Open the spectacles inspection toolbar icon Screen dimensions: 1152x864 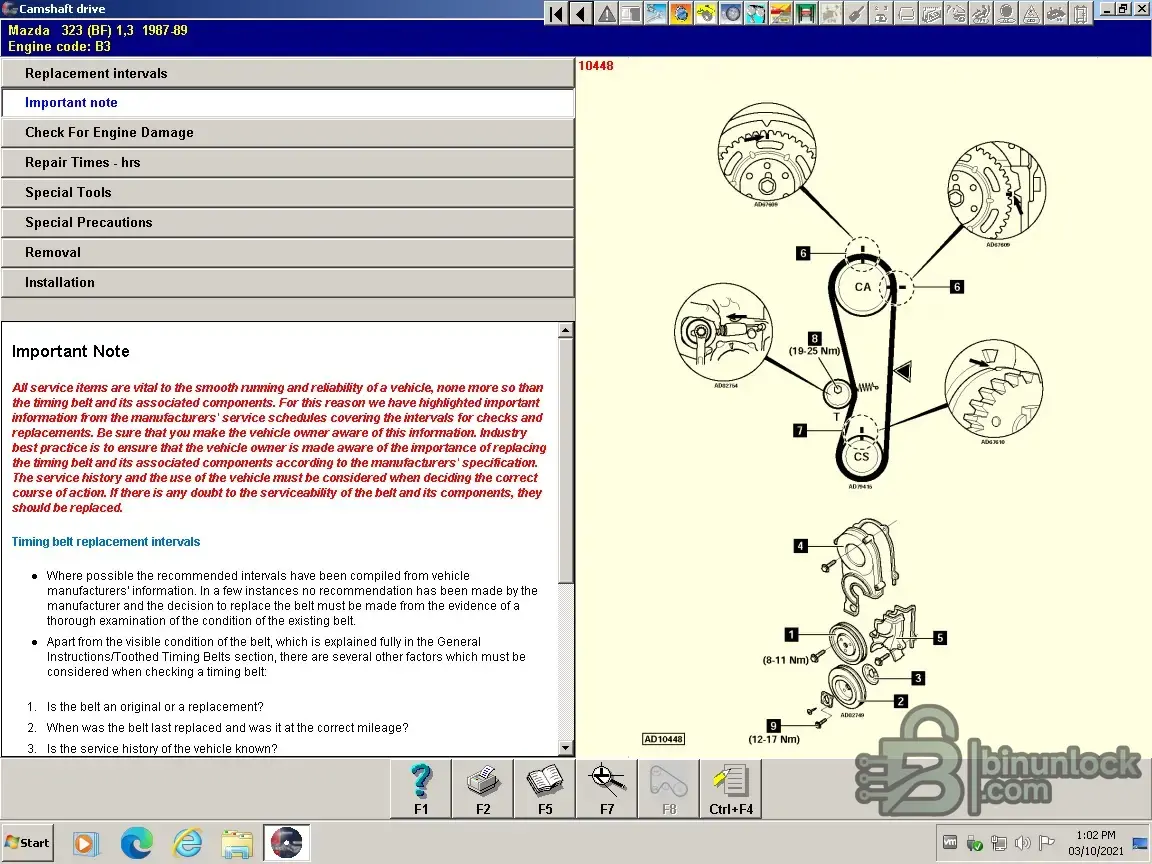pos(756,13)
